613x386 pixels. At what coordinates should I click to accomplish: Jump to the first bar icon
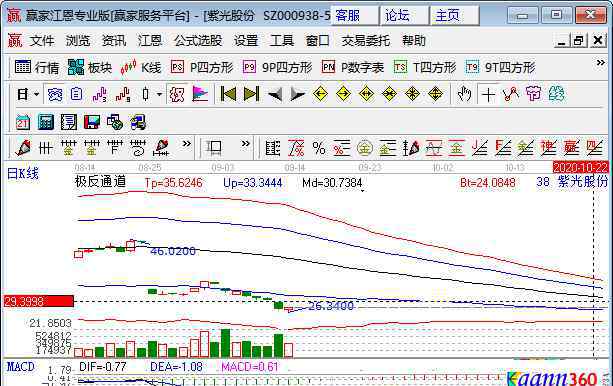tap(228, 94)
